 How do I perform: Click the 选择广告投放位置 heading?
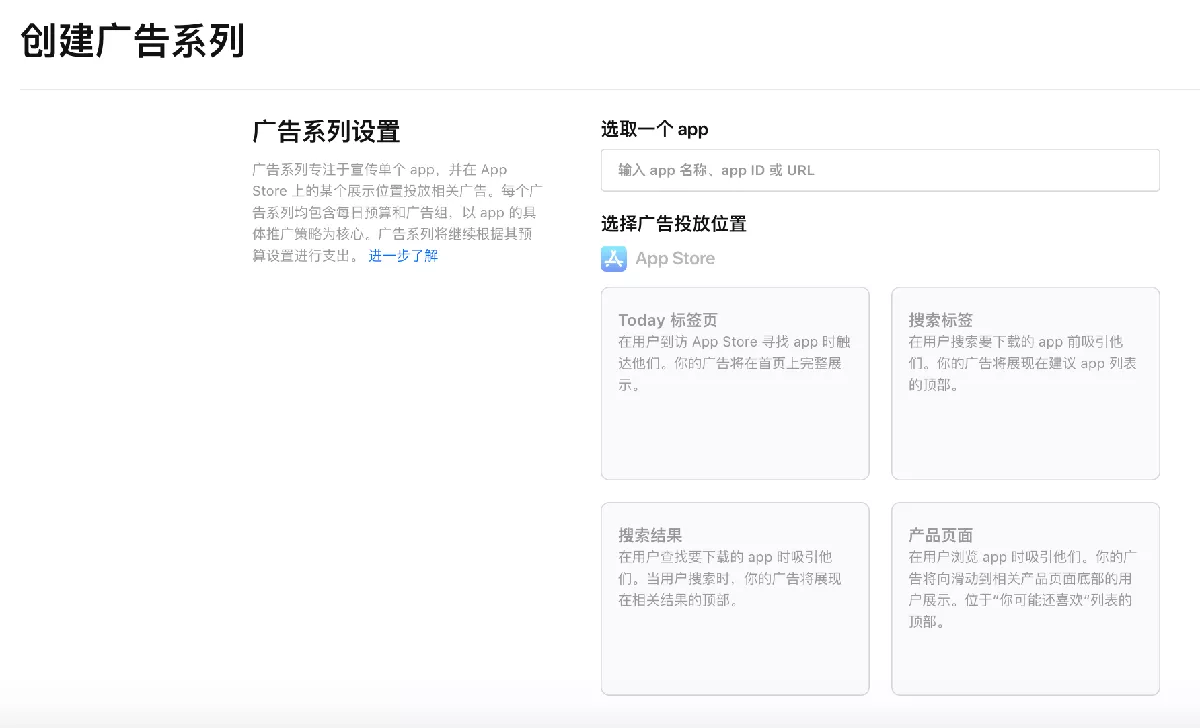673,224
